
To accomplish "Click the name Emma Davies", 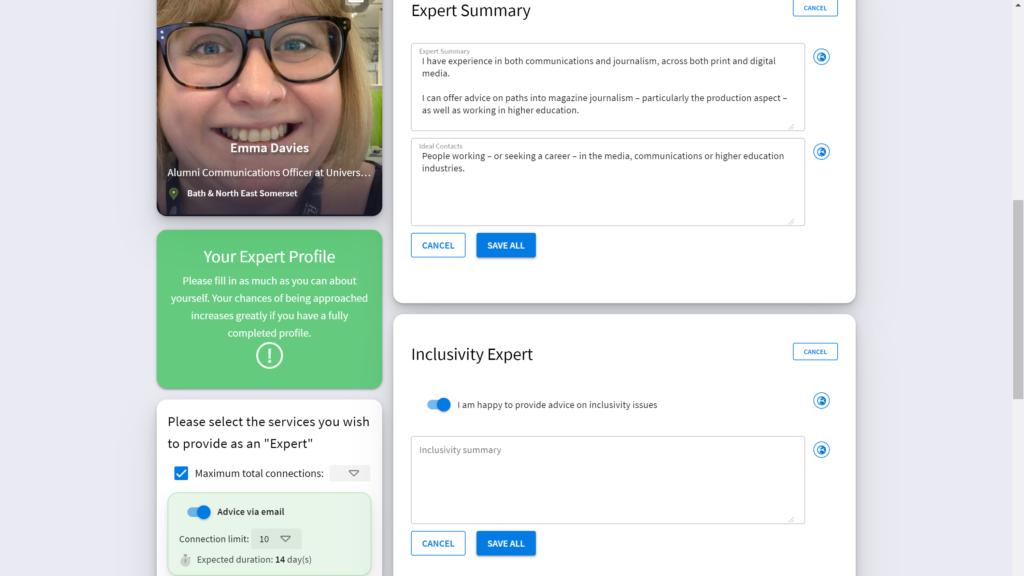I will coord(269,148).
